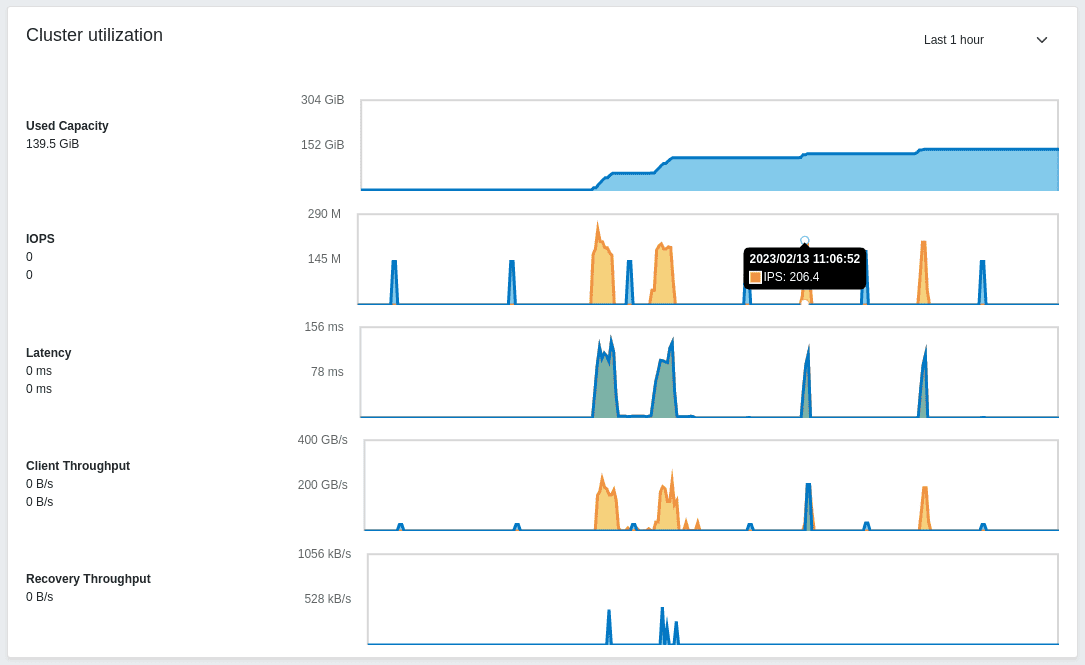Image resolution: width=1085 pixels, height=665 pixels.
Task: Select the Recovery Throughput metric label
Action: [x=88, y=579]
